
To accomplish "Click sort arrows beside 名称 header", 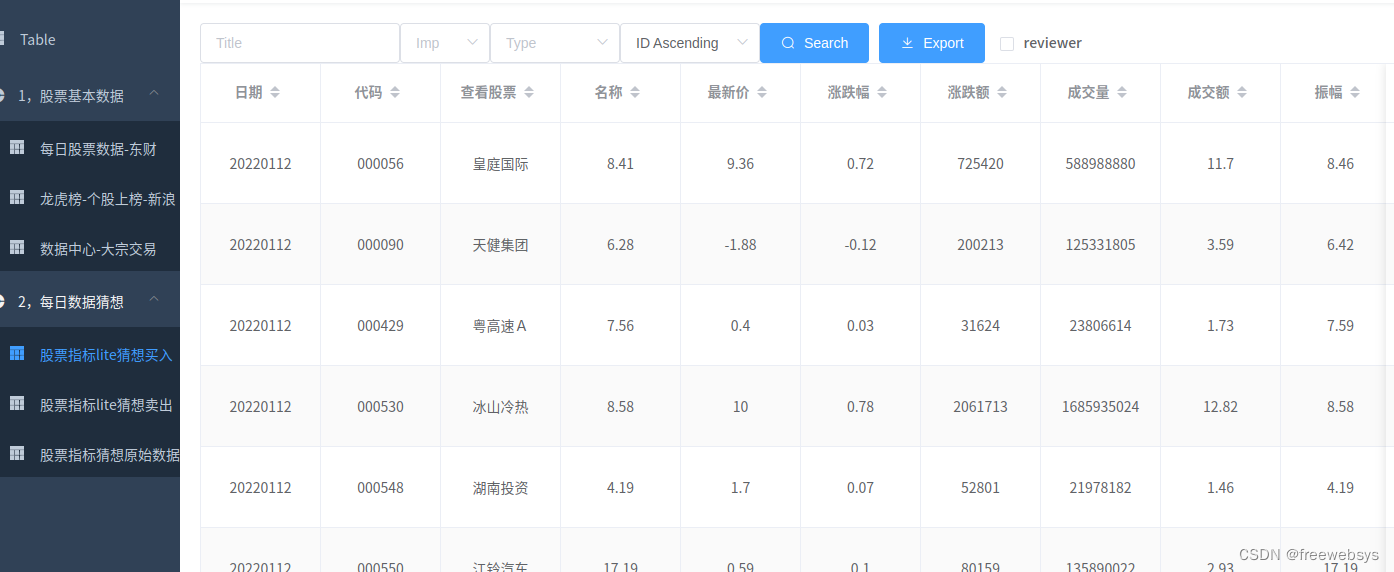I will (635, 92).
